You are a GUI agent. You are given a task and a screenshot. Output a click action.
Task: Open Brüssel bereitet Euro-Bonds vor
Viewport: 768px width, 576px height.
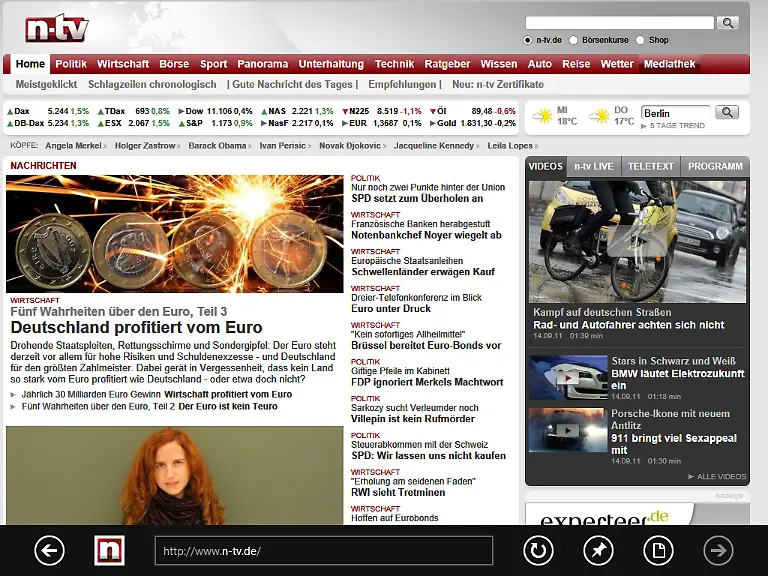[426, 345]
